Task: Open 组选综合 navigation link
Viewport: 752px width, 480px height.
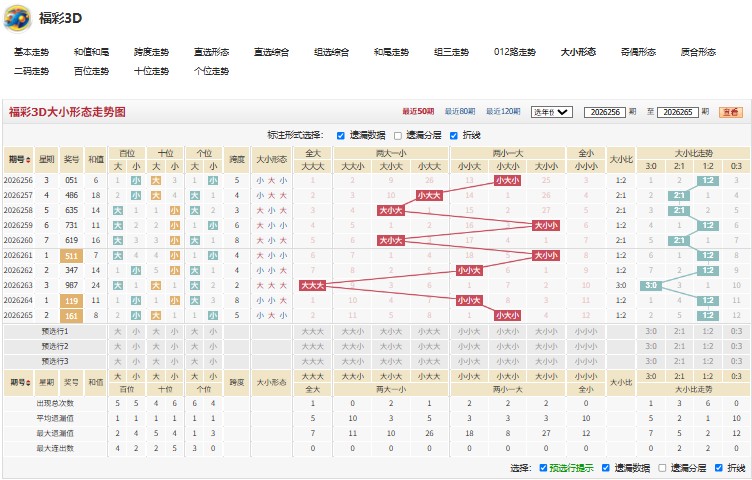Action: pos(331,52)
